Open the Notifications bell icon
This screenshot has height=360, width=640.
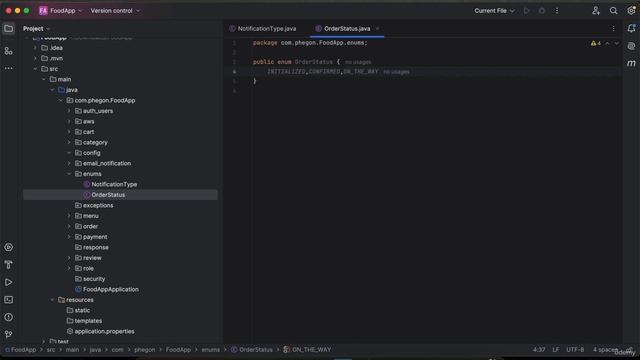[631, 29]
